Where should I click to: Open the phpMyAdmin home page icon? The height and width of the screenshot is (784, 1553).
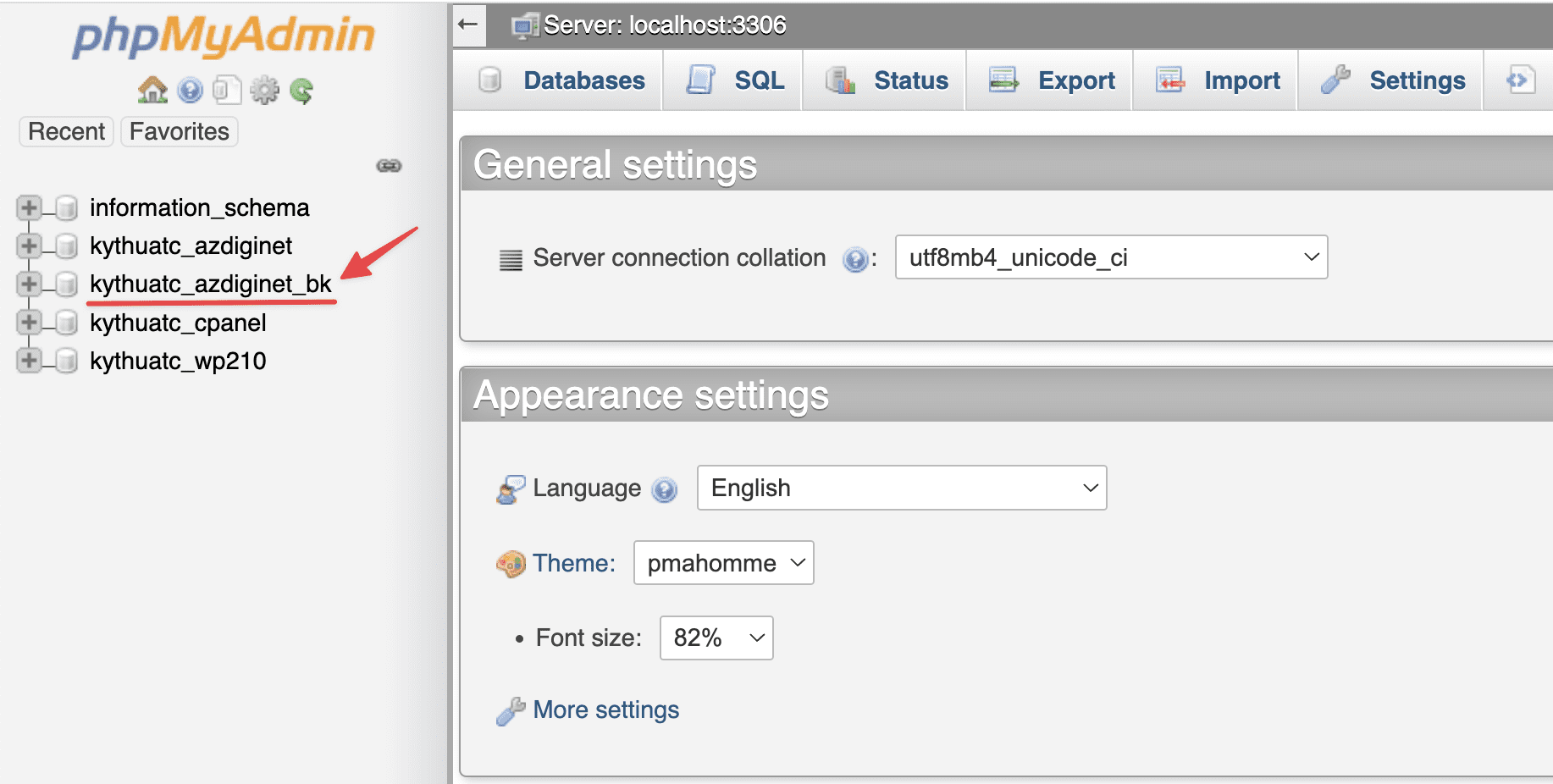152,89
